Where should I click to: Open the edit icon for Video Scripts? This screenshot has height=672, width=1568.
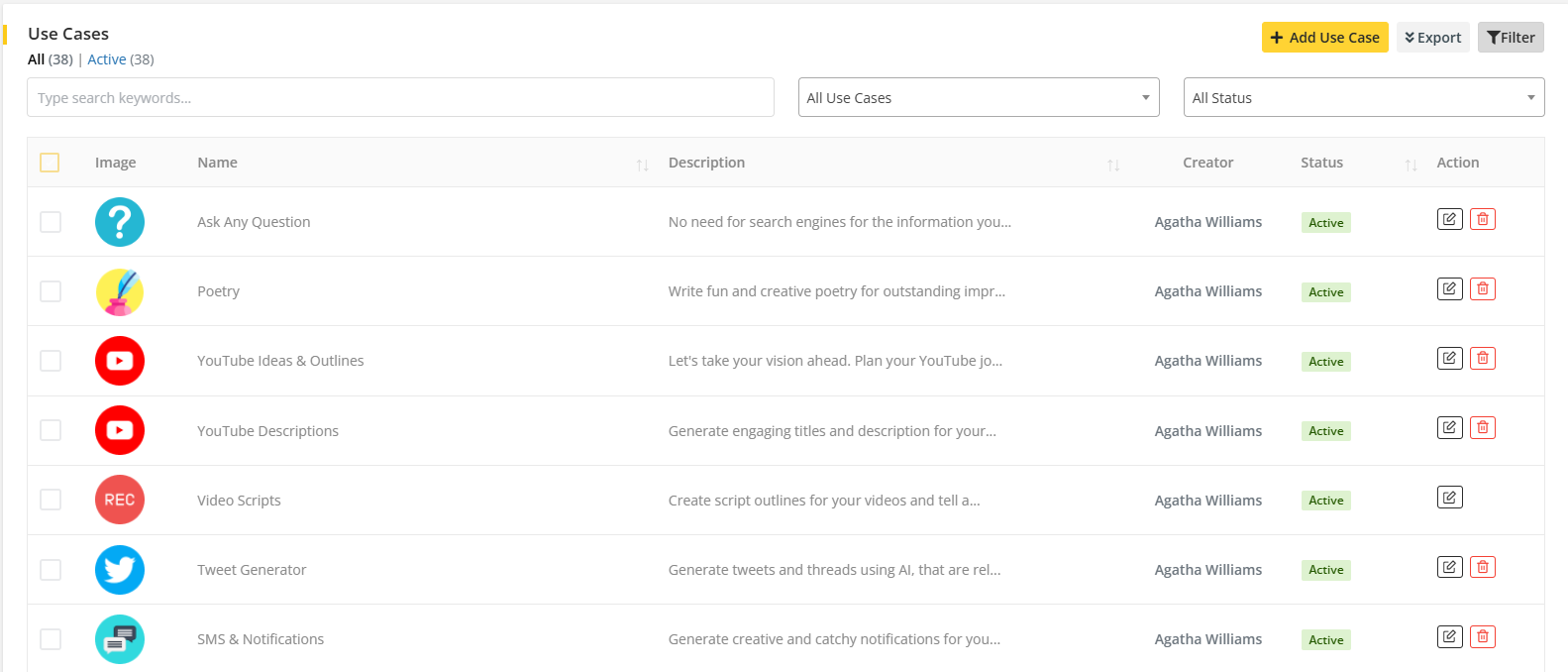pyautogui.click(x=1449, y=498)
